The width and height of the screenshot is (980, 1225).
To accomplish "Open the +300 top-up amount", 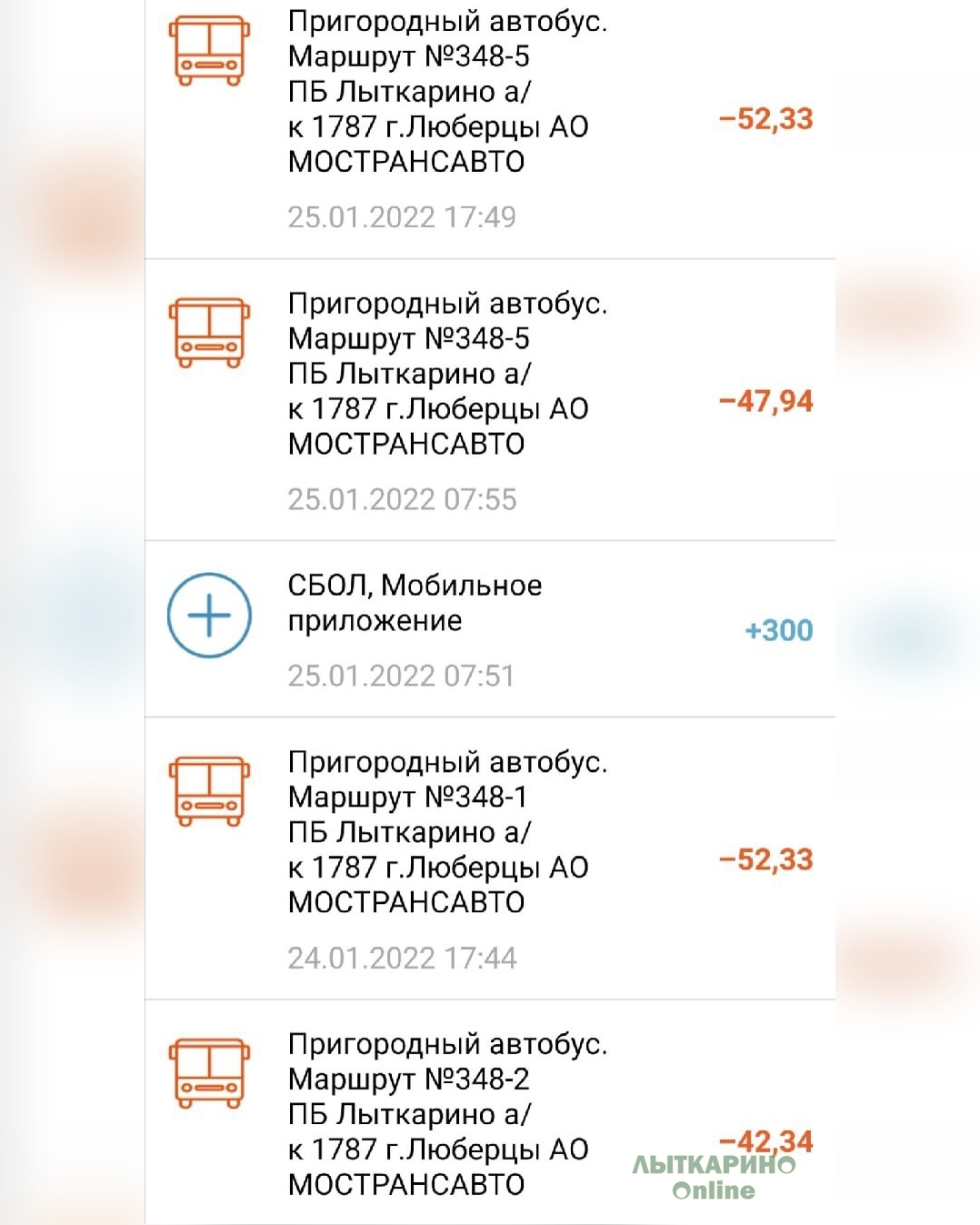I will pyautogui.click(x=778, y=630).
